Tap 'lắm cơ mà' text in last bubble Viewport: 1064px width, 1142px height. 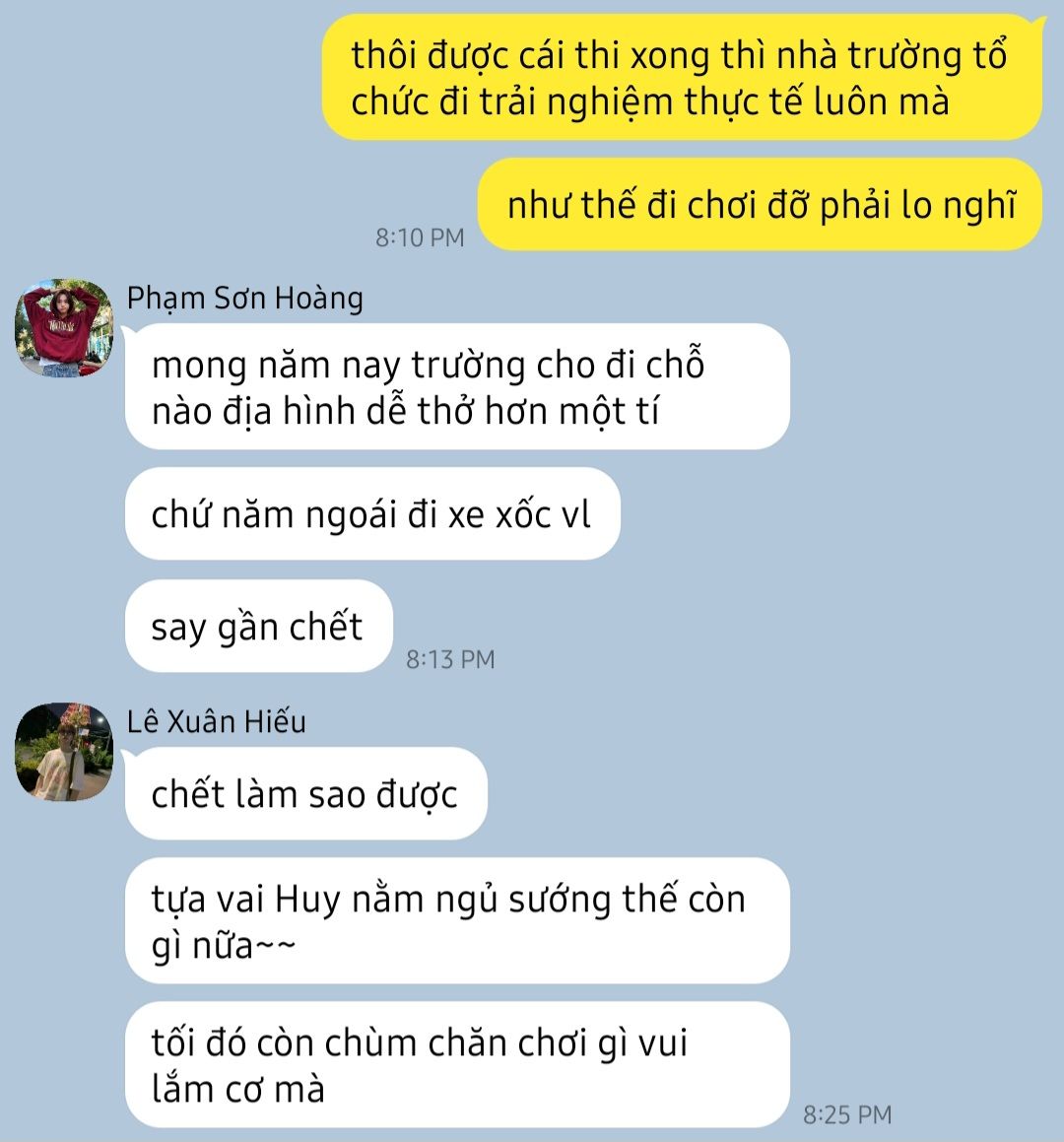(238, 1089)
